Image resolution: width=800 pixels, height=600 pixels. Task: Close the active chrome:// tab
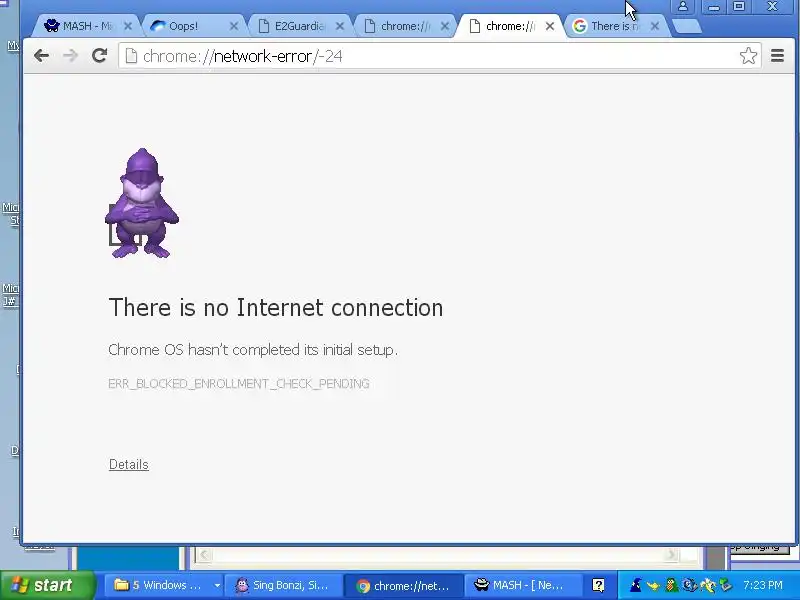[x=549, y=26]
